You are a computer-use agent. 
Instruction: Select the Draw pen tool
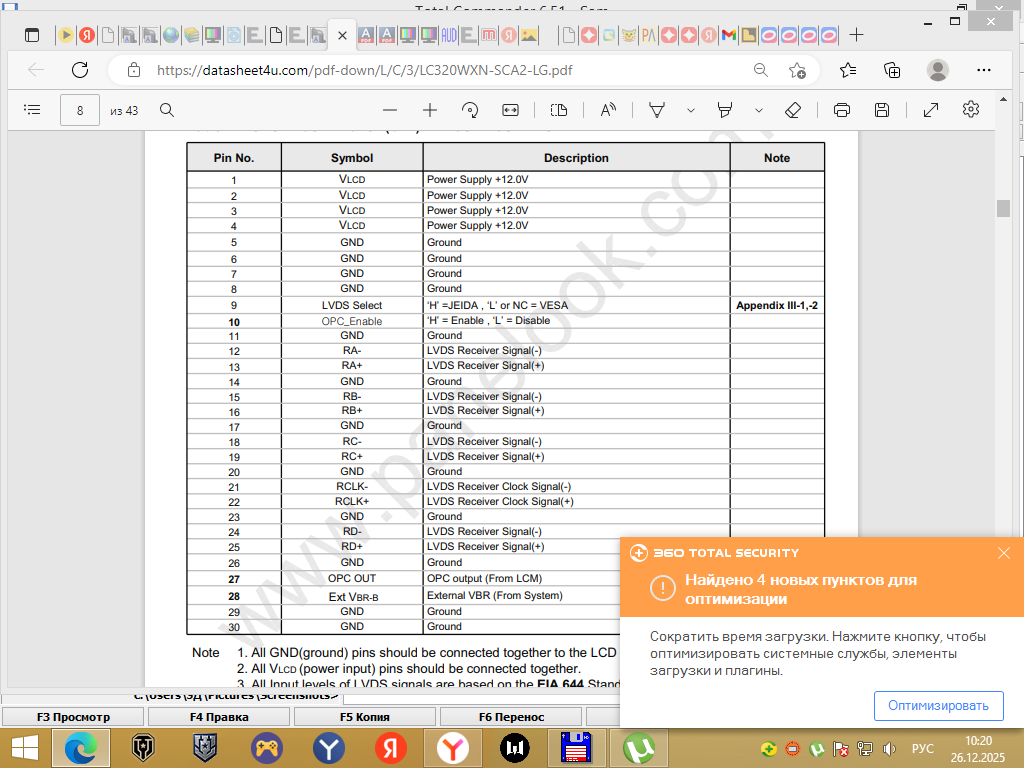[657, 110]
